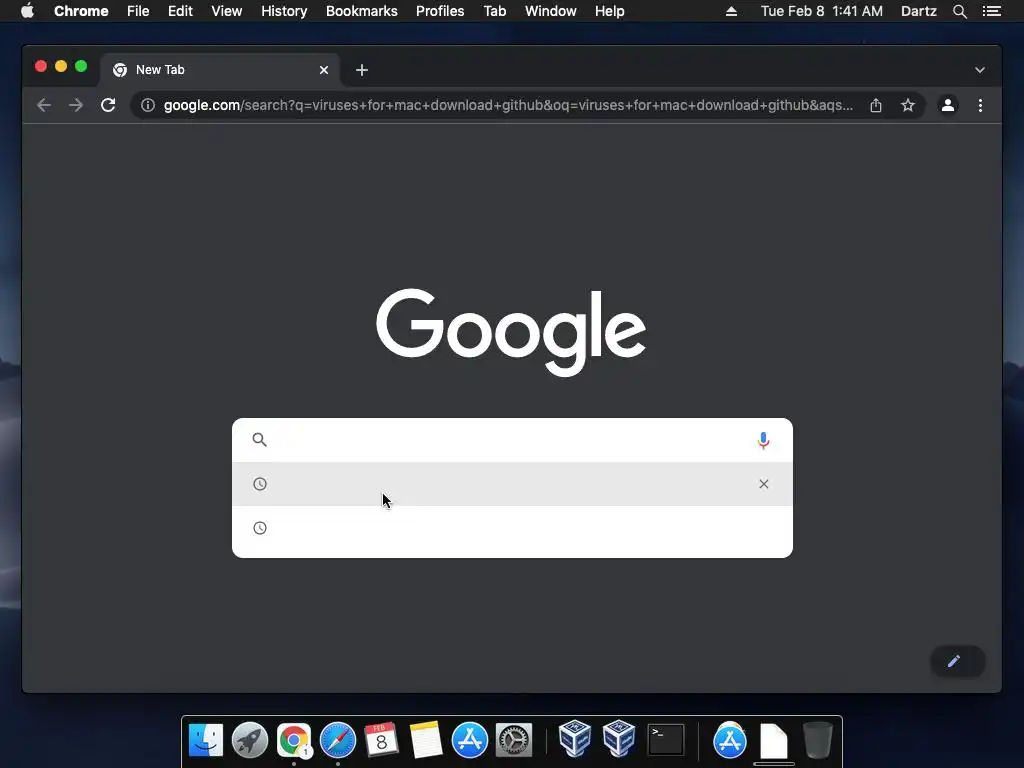Open the Trash in the Dock
Image resolution: width=1024 pixels, height=768 pixels.
point(817,741)
